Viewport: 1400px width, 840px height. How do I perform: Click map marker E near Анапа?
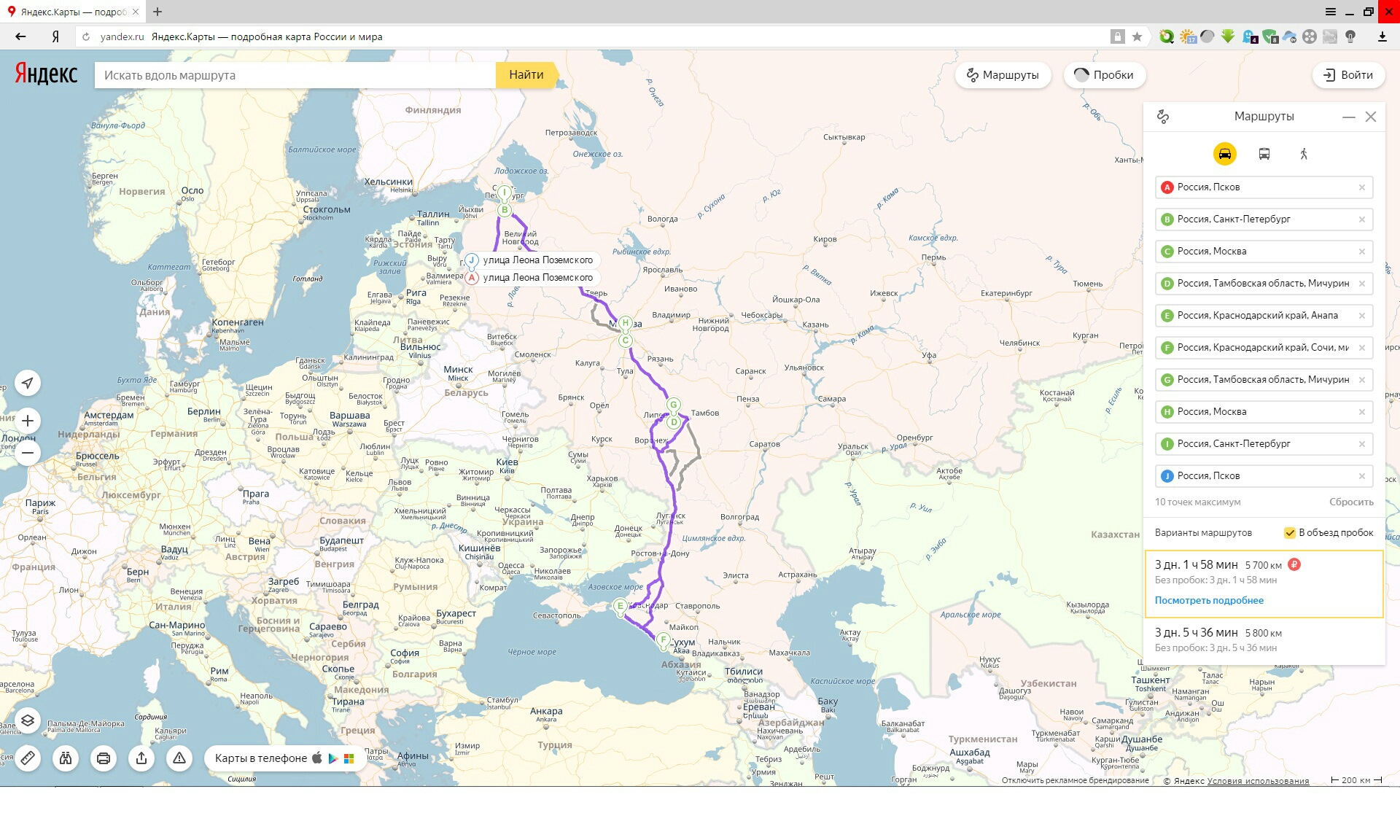(x=620, y=606)
